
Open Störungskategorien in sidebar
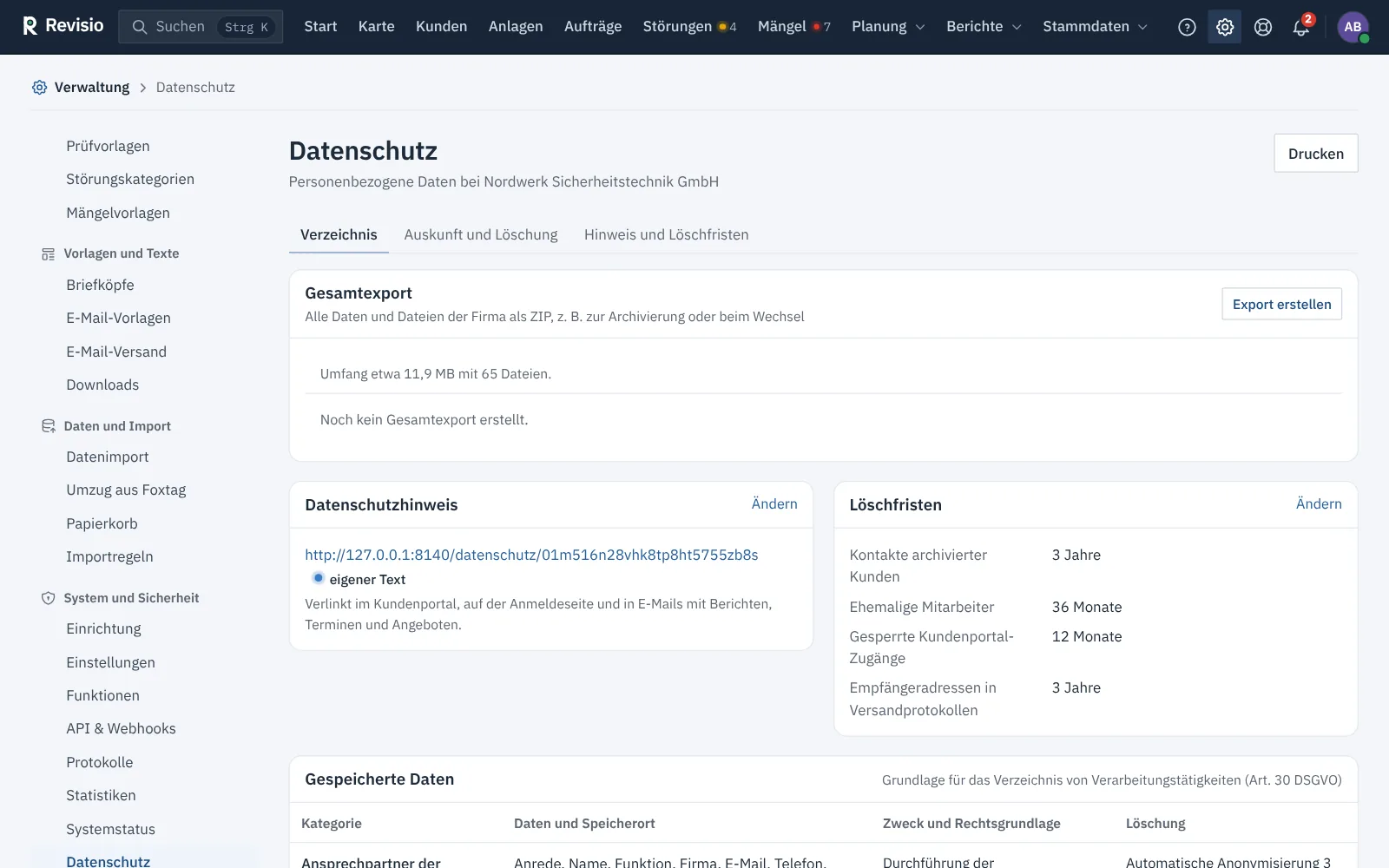[130, 179]
